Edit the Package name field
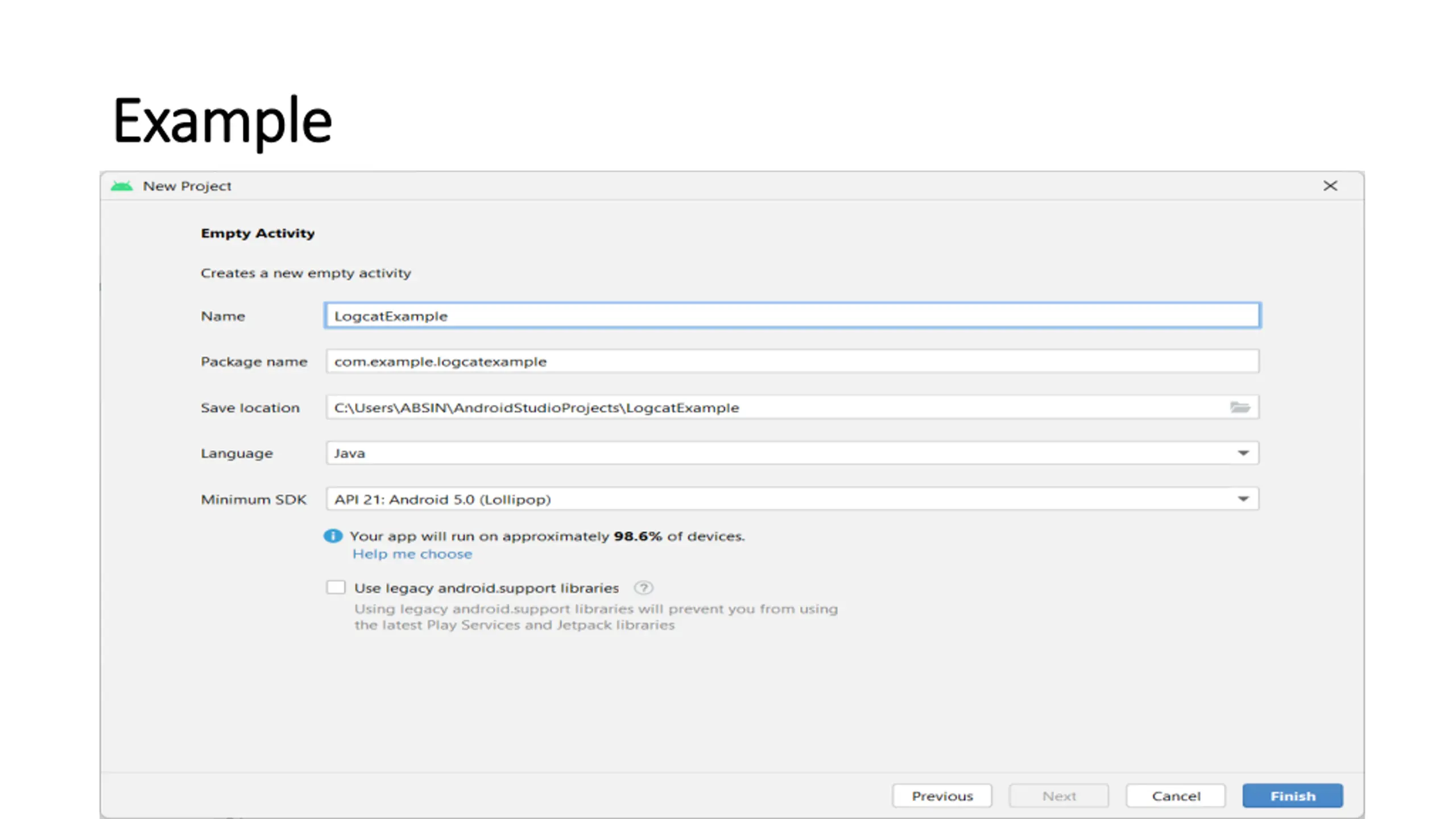The image size is (1456, 819). pos(792,361)
